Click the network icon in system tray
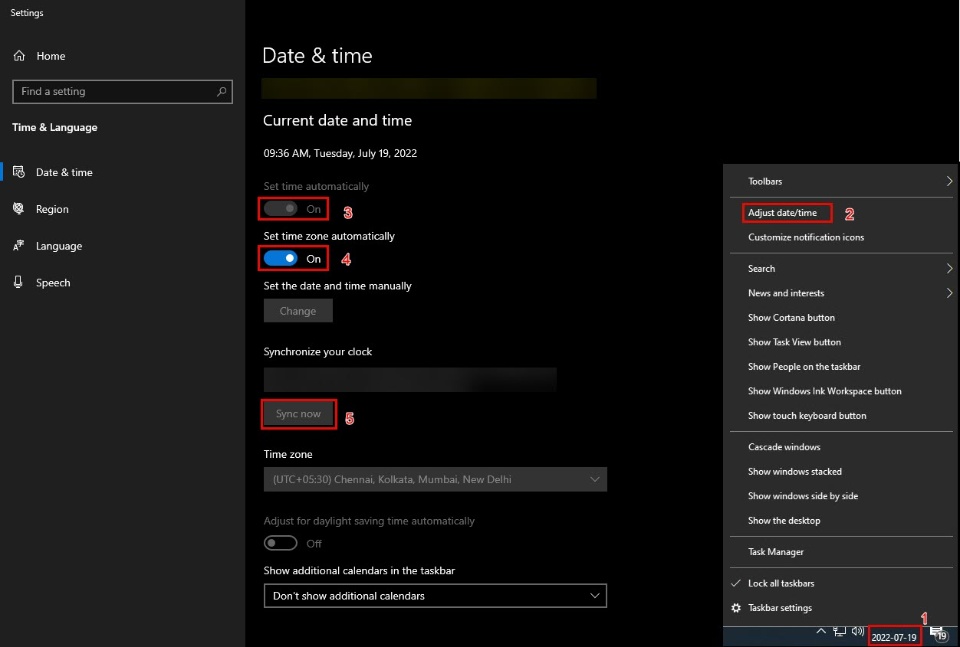The width and height of the screenshot is (960, 647). click(840, 632)
